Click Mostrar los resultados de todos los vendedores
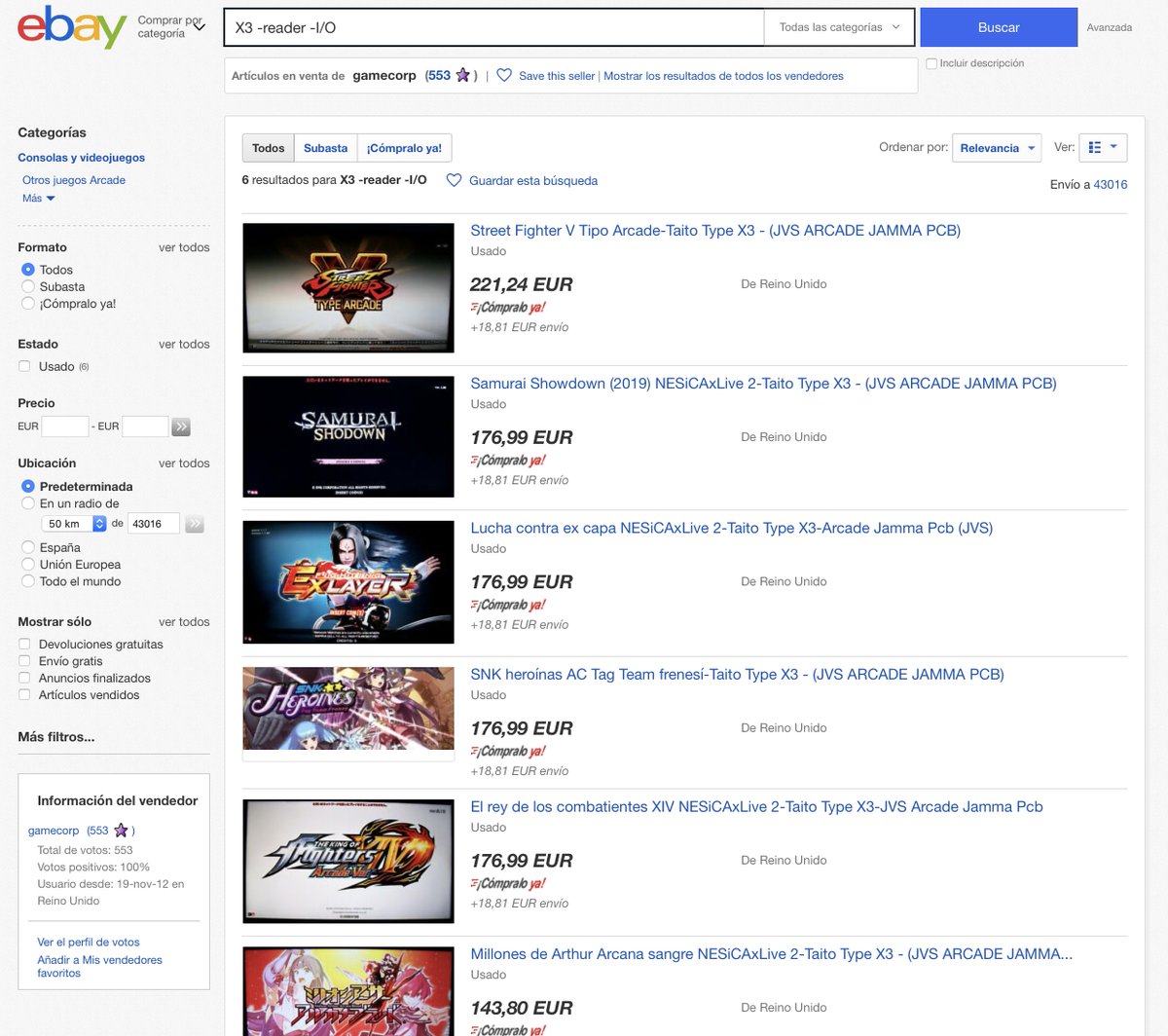Viewport: 1168px width, 1036px height. coord(723,76)
